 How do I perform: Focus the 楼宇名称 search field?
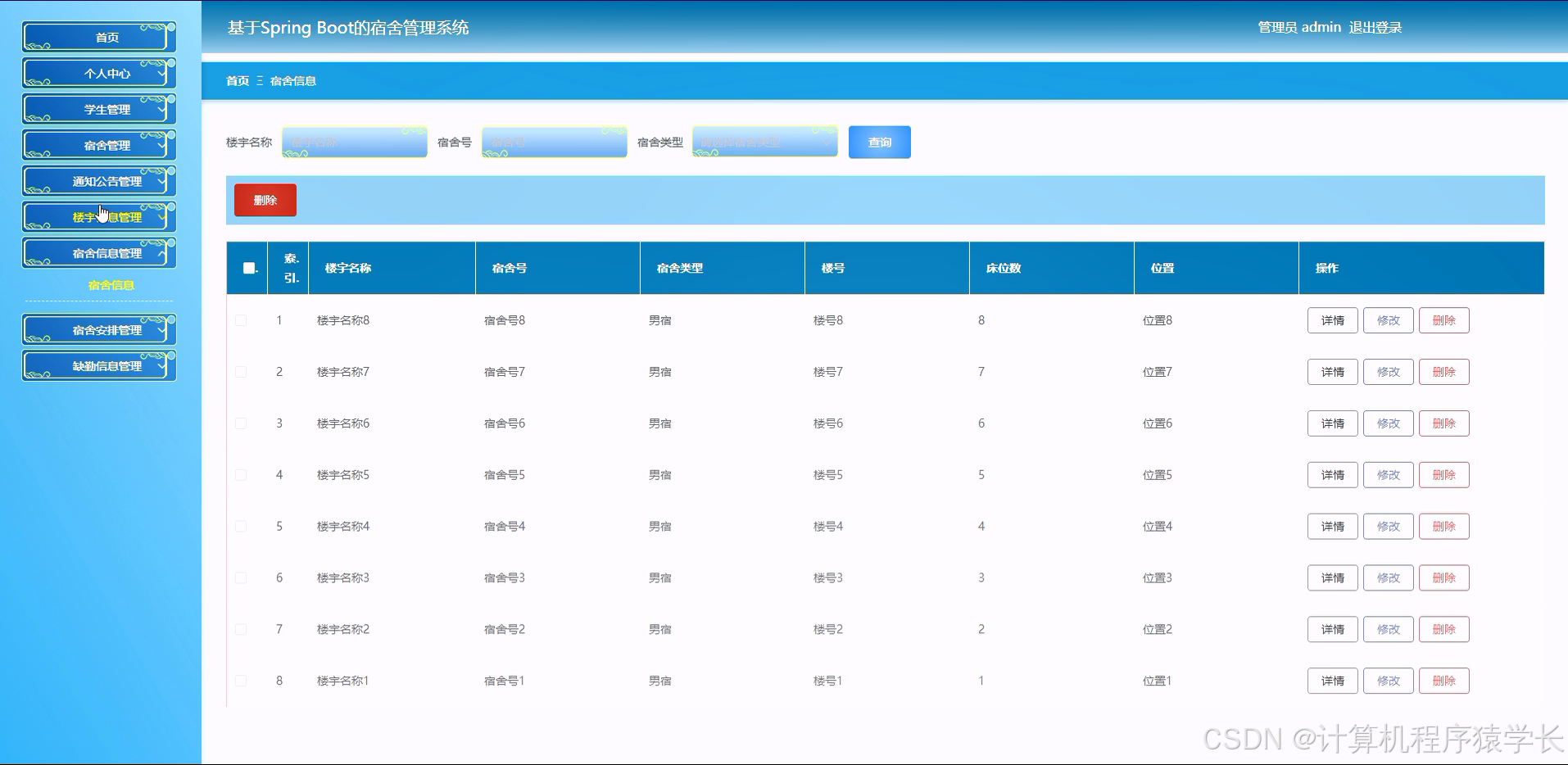pyautogui.click(x=355, y=142)
